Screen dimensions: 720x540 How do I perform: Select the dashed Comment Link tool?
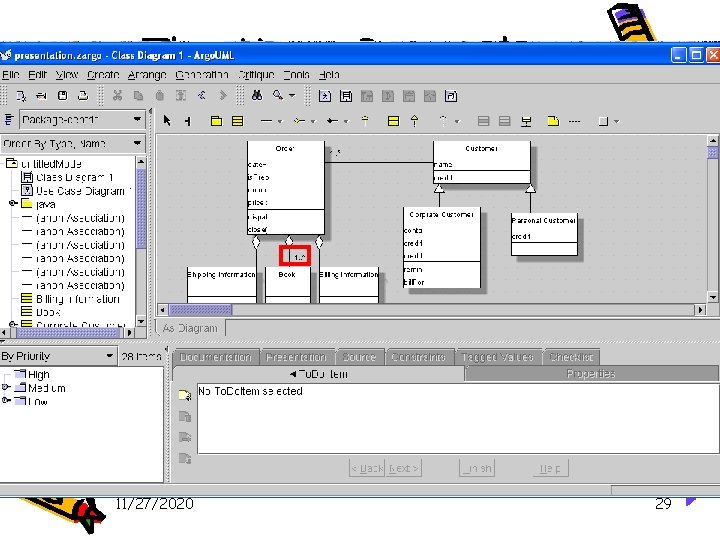pos(574,121)
